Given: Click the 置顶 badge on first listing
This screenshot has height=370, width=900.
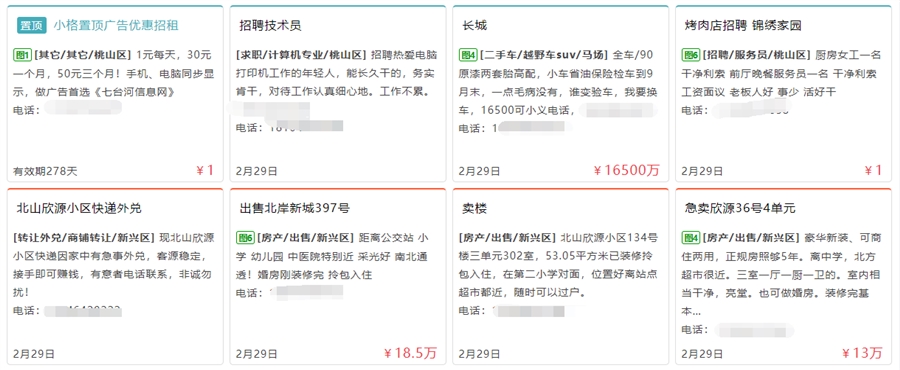Looking at the screenshot, I should [x=32, y=25].
